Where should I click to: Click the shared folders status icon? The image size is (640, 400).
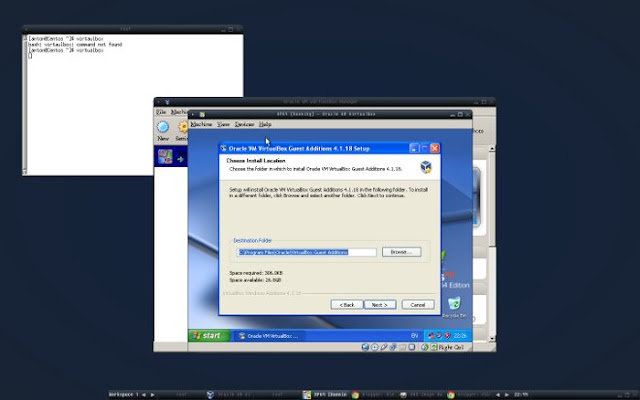click(402, 347)
